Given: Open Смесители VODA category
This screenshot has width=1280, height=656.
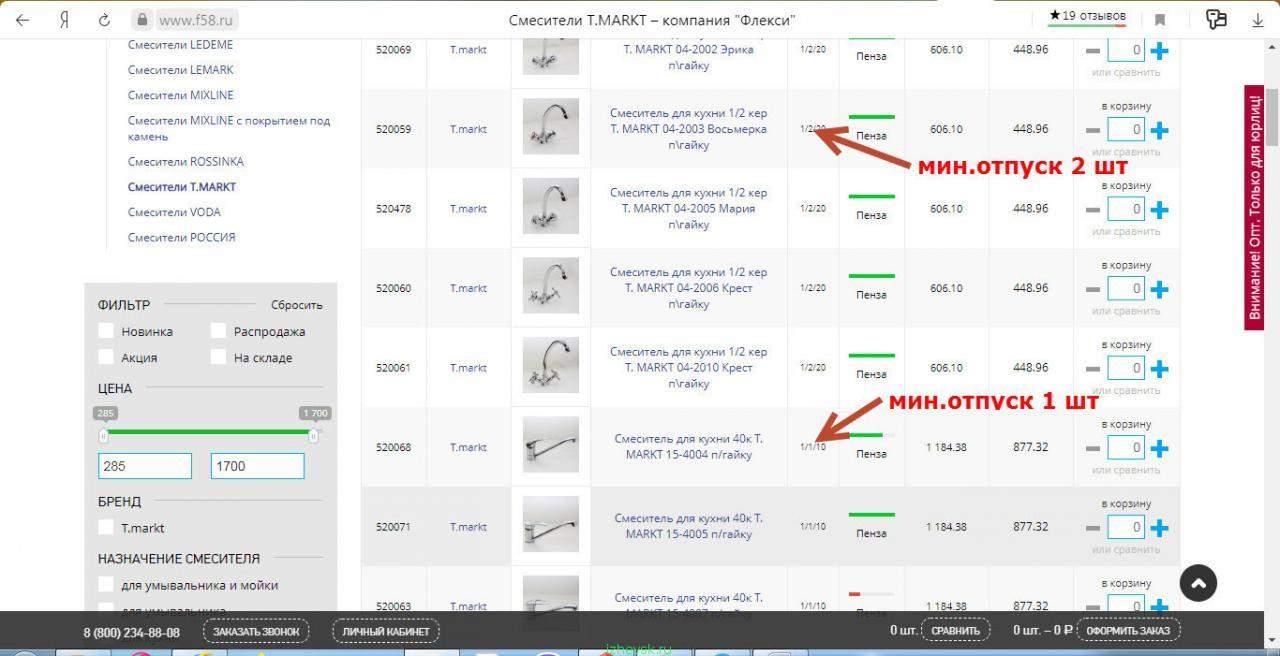Looking at the screenshot, I should (174, 212).
